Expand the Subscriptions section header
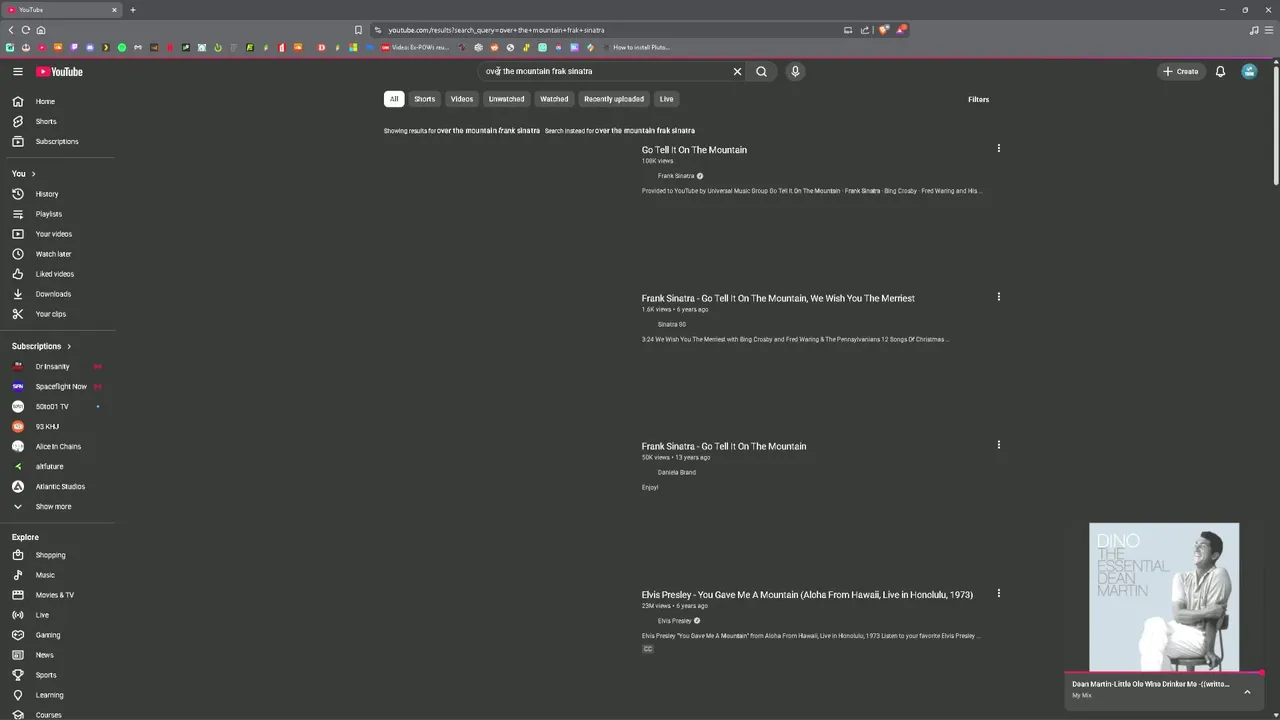This screenshot has width=1280, height=720. tap(41, 346)
